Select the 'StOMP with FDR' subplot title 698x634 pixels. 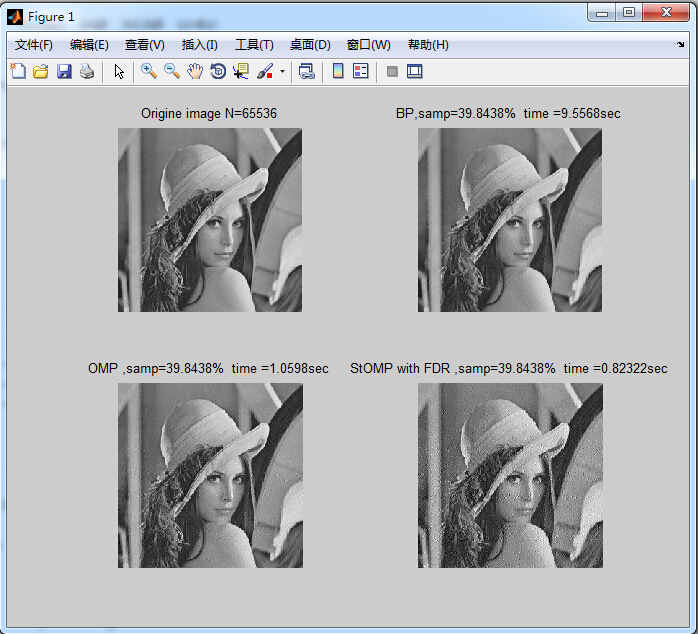(x=508, y=369)
